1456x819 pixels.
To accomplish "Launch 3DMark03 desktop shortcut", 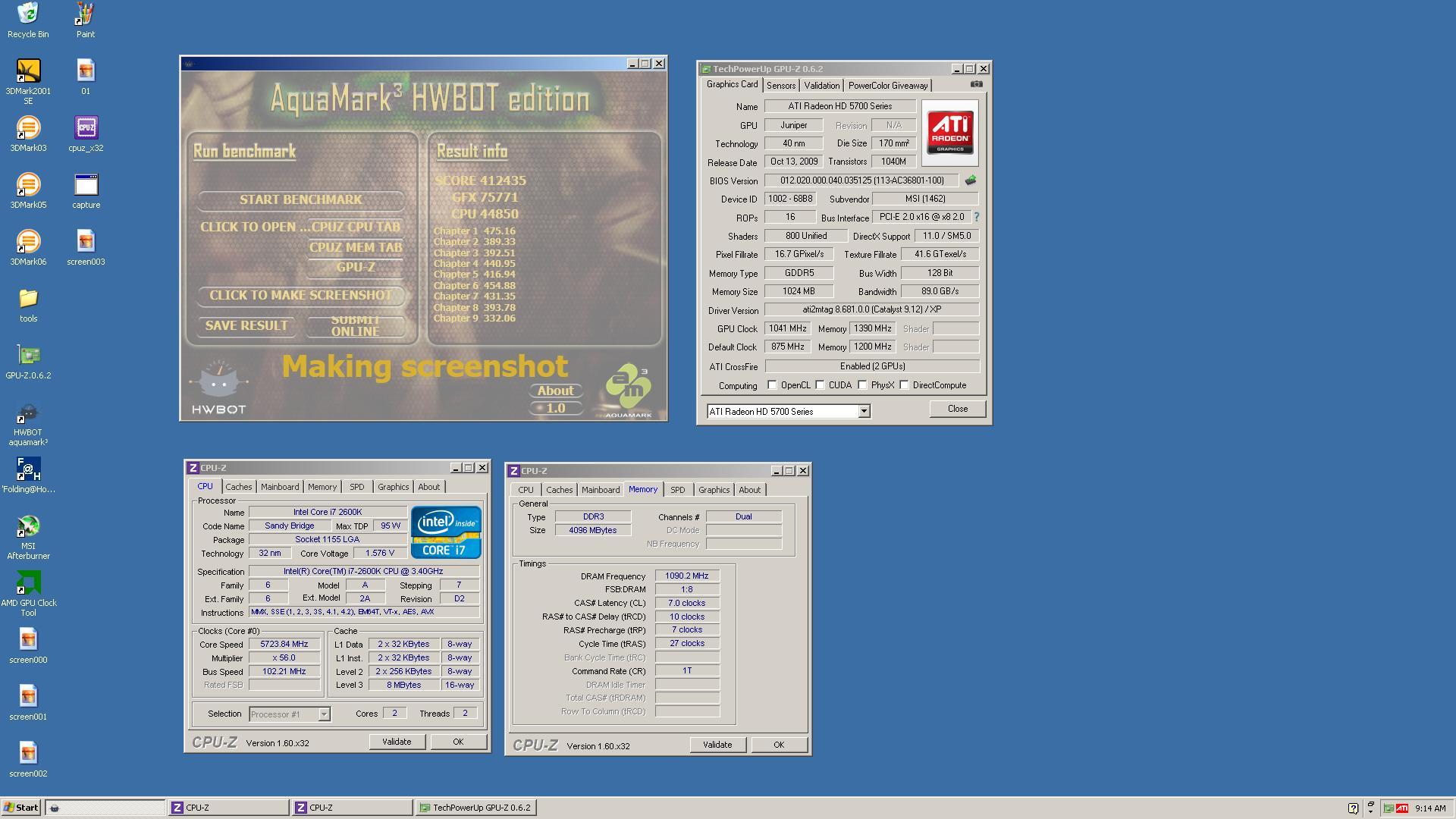I will 28,133.
